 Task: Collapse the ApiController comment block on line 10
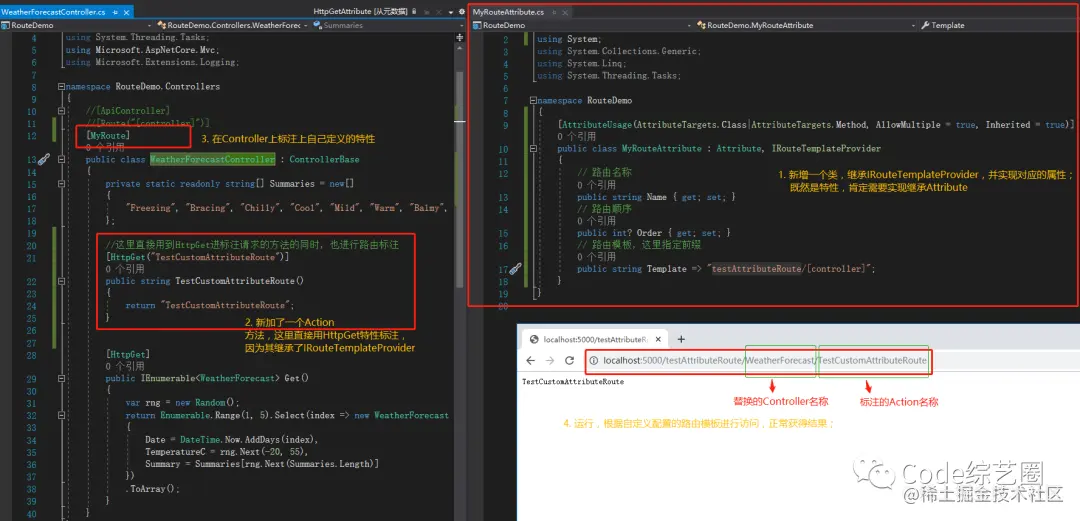tap(61, 111)
